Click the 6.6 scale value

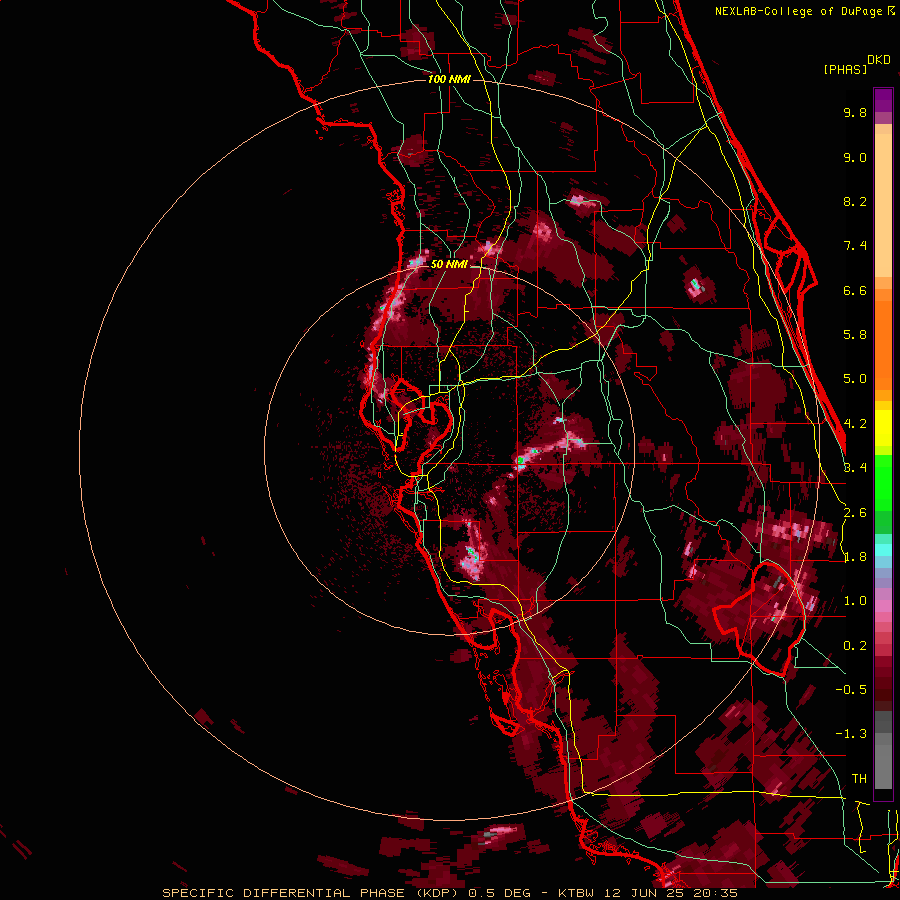coord(855,290)
